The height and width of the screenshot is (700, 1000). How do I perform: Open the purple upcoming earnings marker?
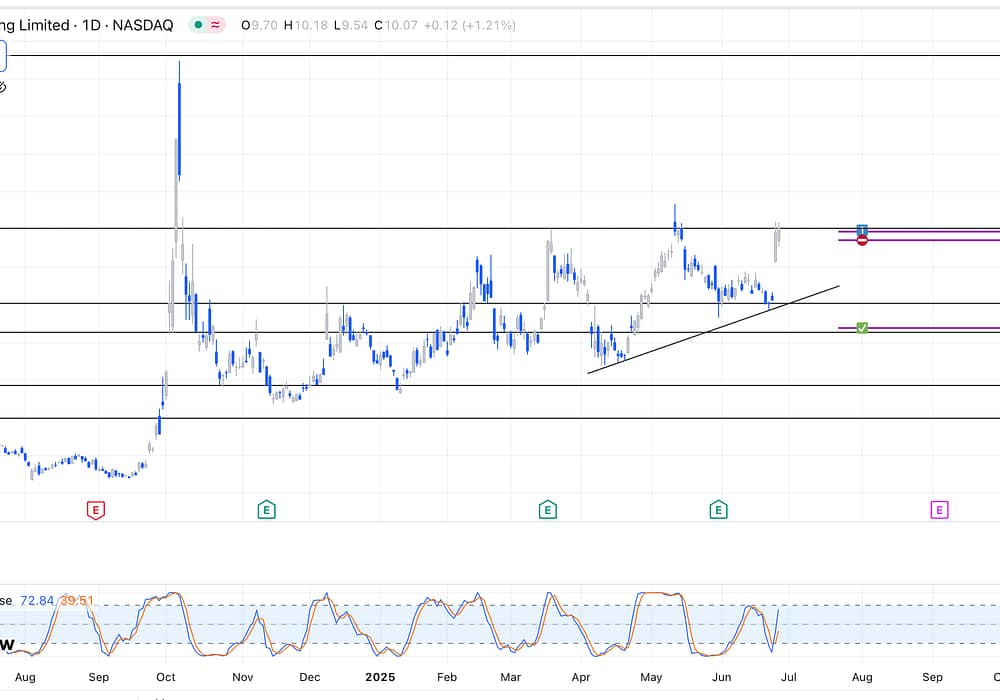(x=939, y=510)
